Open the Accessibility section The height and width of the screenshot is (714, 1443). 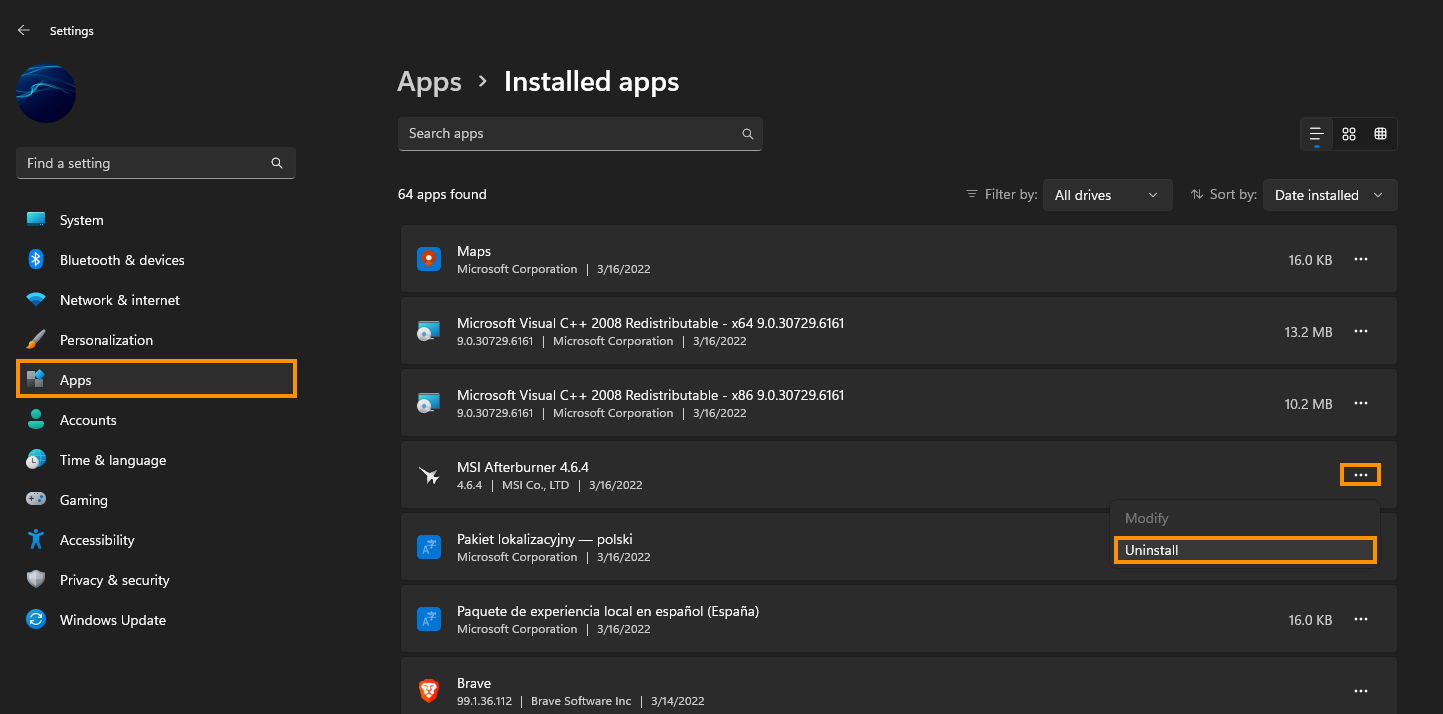[x=156, y=540]
